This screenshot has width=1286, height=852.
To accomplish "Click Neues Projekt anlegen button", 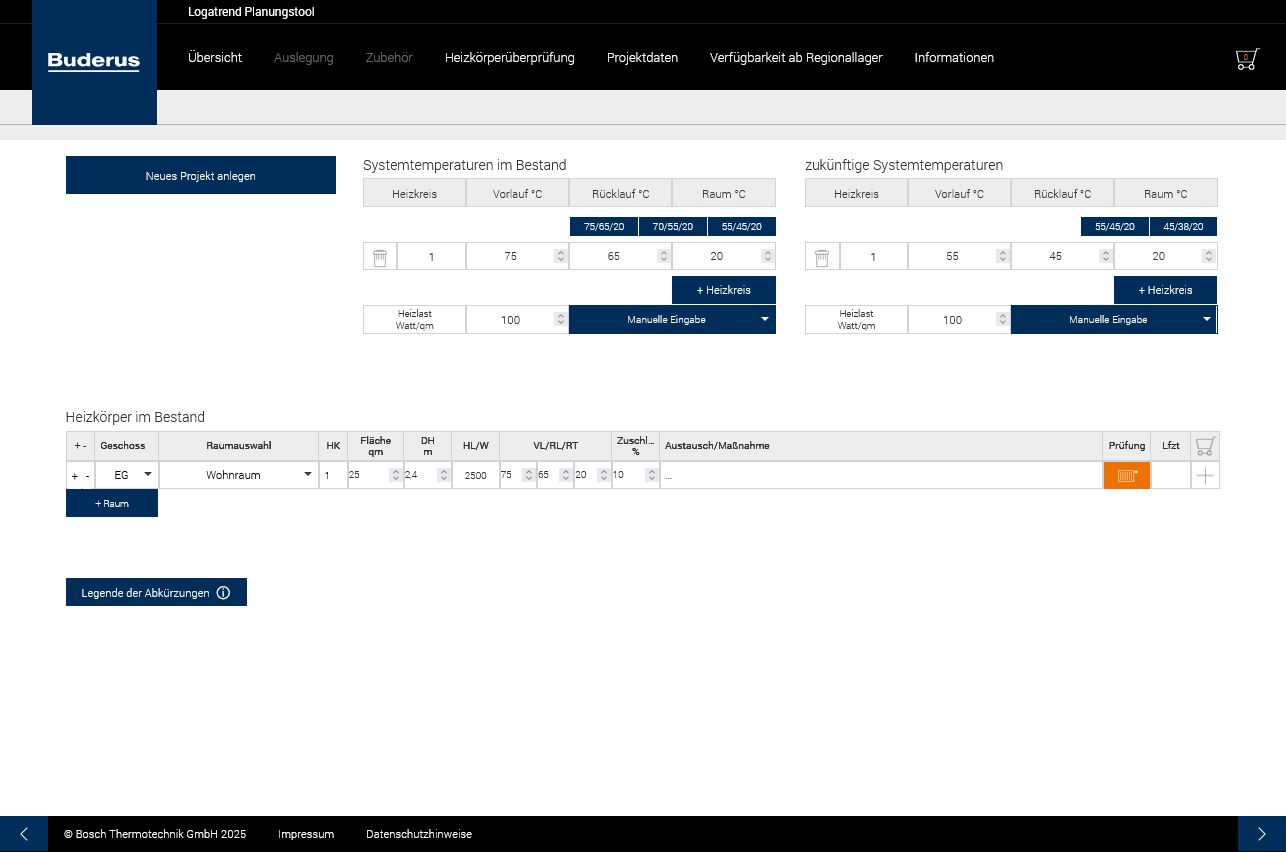I will tap(201, 175).
